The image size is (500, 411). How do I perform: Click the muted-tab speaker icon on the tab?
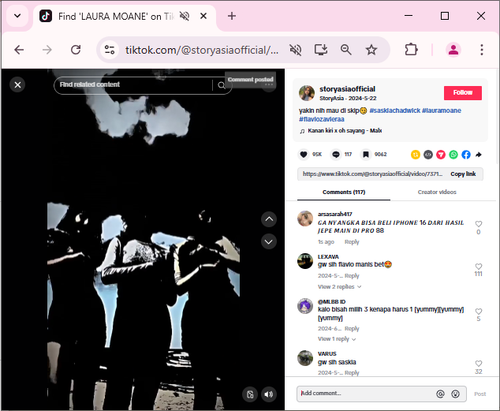click(184, 16)
